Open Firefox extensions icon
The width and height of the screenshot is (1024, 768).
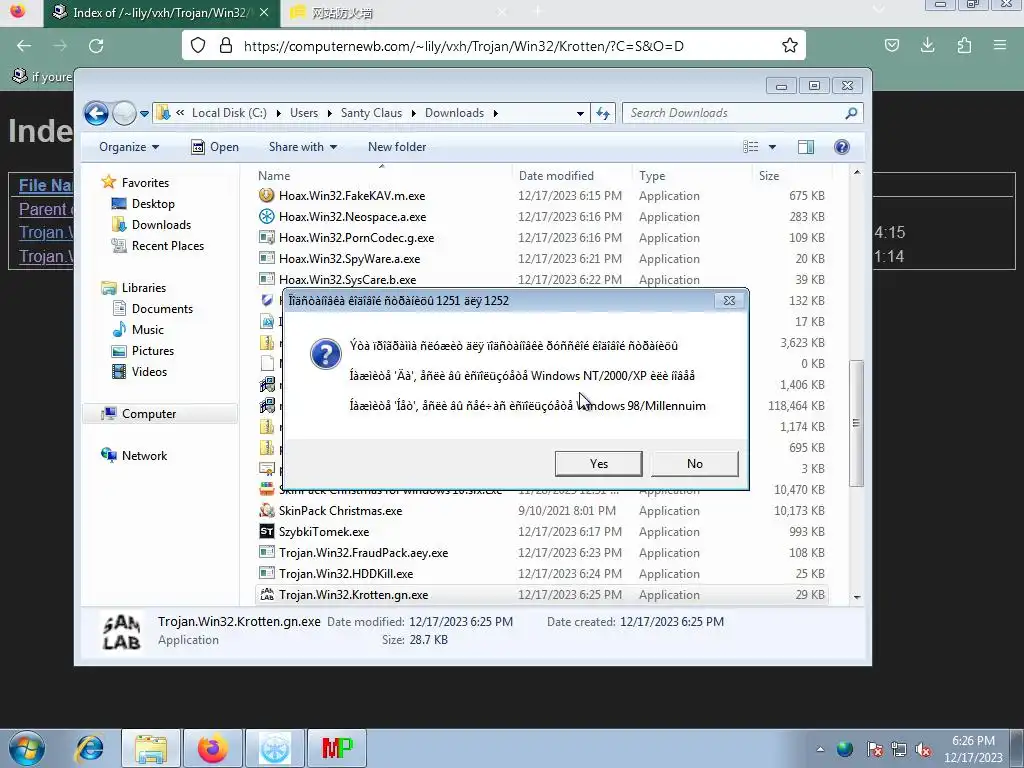964,45
